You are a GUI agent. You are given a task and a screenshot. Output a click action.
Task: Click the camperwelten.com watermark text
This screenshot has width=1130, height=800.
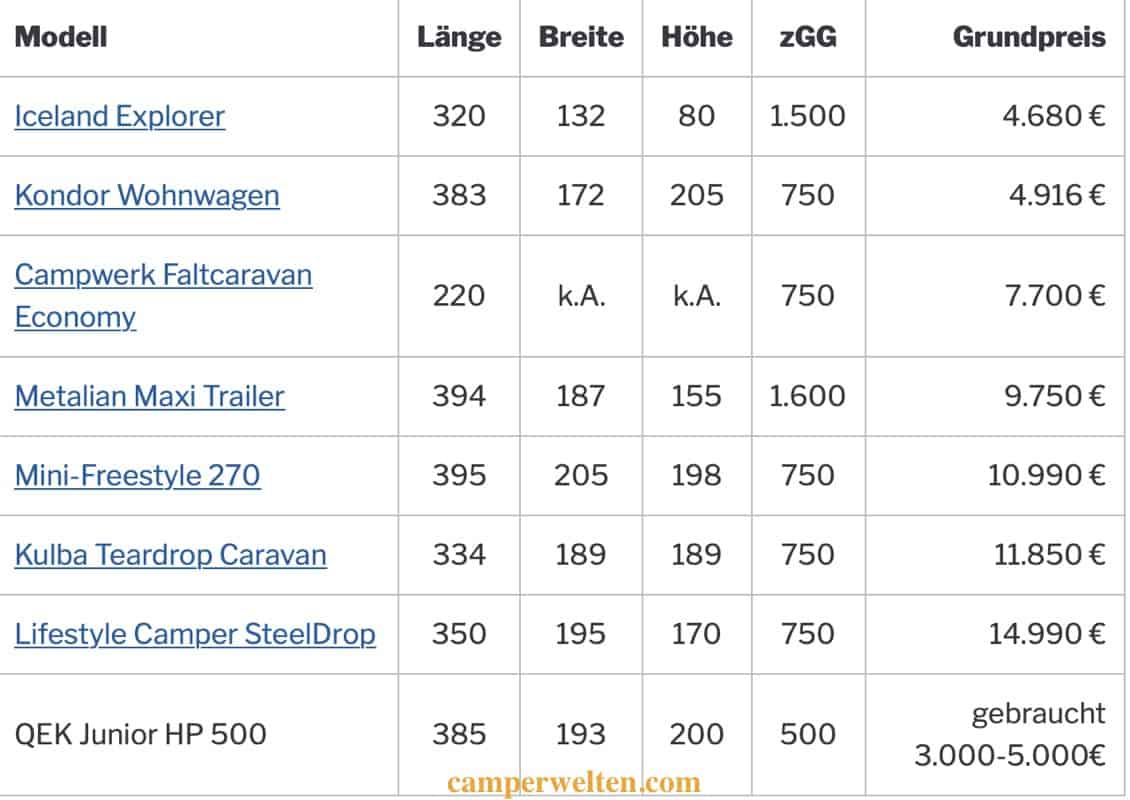[x=574, y=783]
